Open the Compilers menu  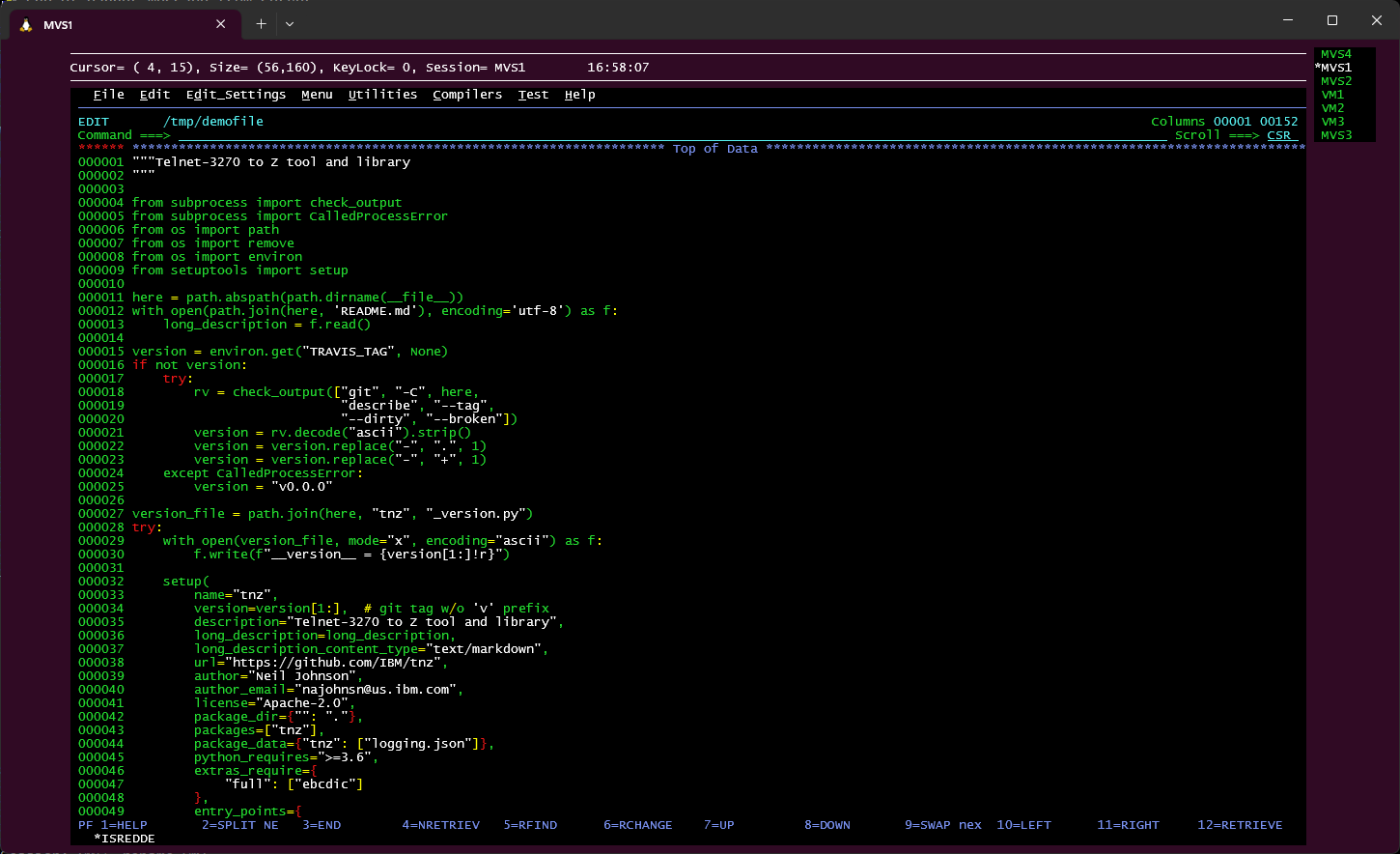pos(467,95)
